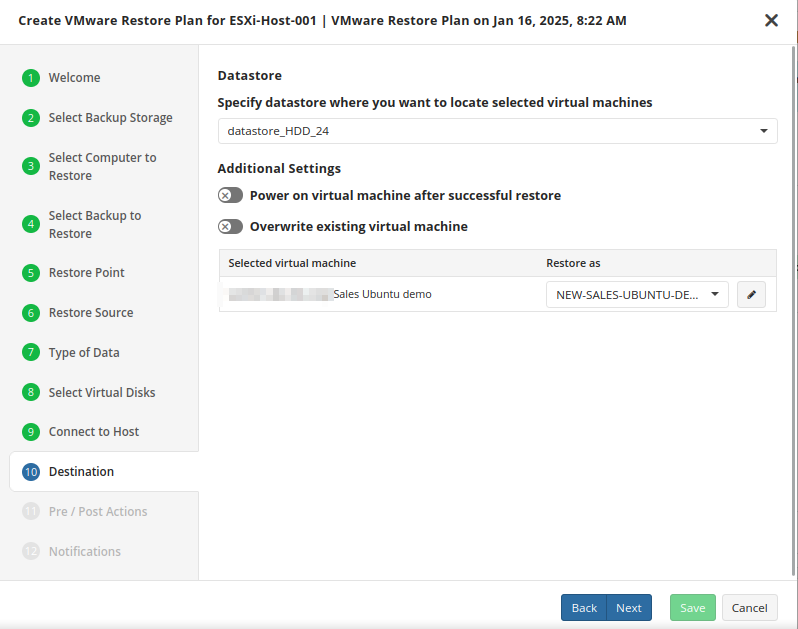This screenshot has height=629, width=798.
Task: Expand the NEW-SALES-UBUNTU Restore as dropdown
Action: tap(637, 295)
